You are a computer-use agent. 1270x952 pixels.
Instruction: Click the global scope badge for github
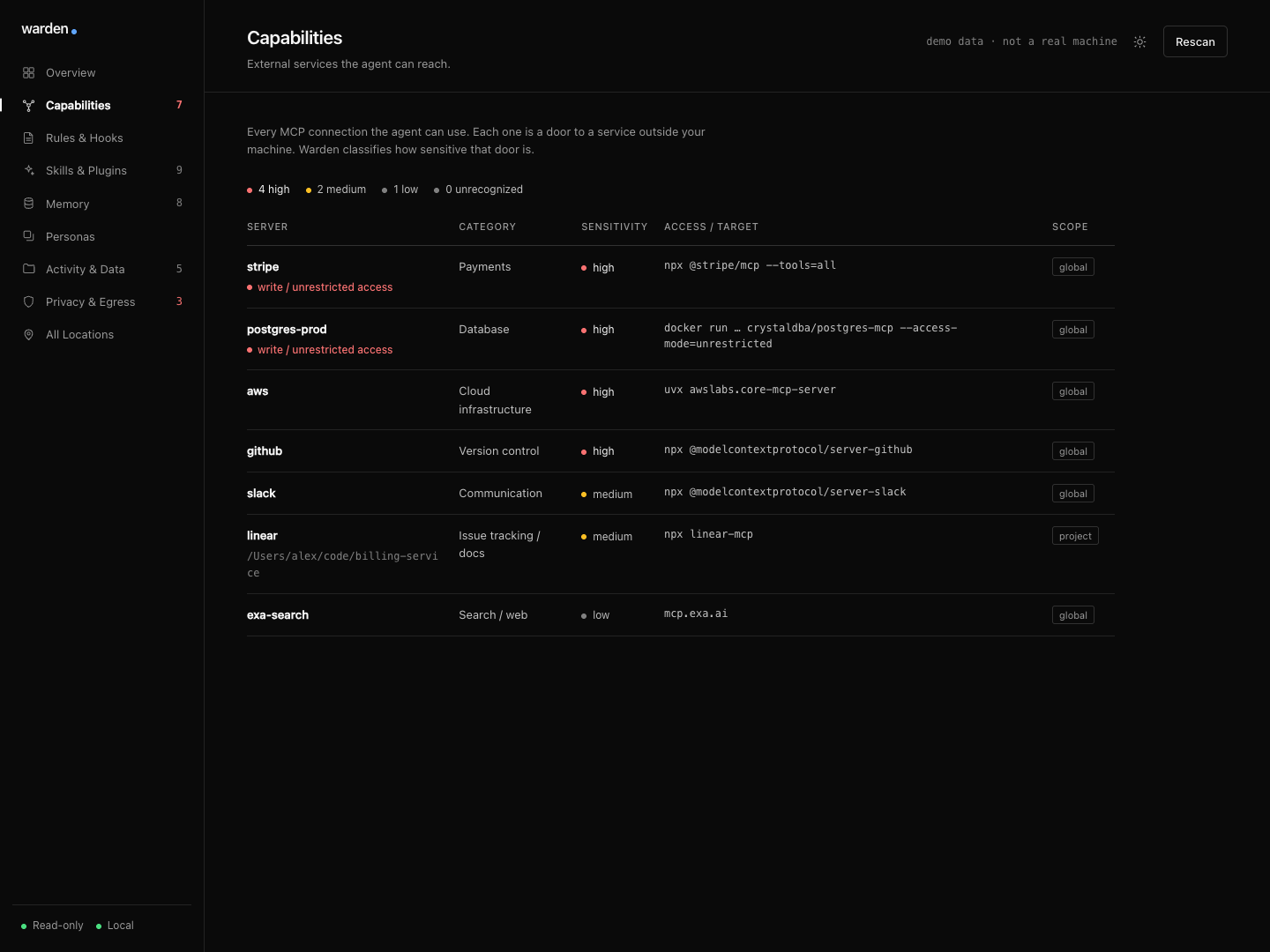tap(1073, 451)
